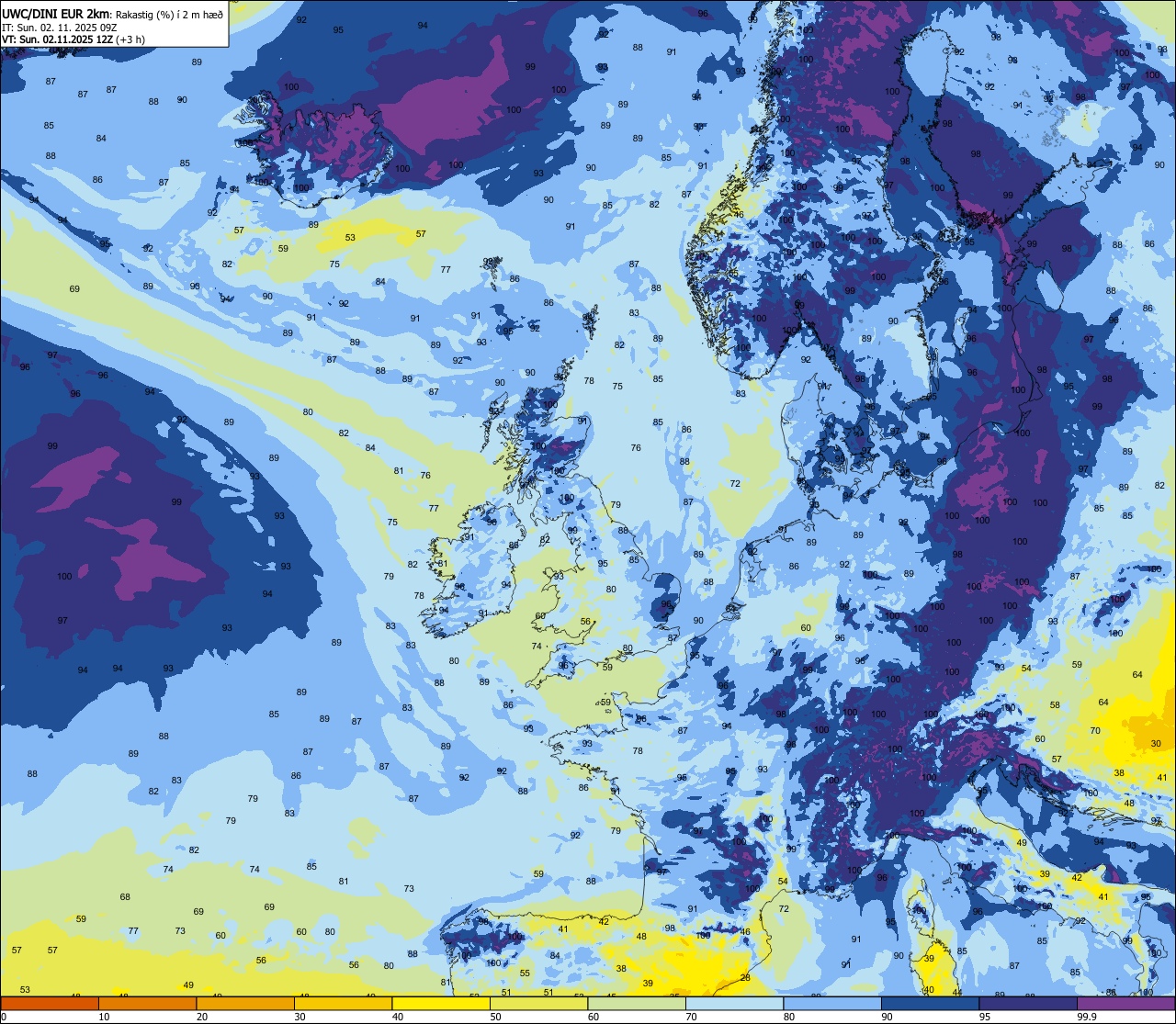The image size is (1176, 1024).
Task: Click the pale blue 70–80 legend swatch
Action: point(734,1003)
